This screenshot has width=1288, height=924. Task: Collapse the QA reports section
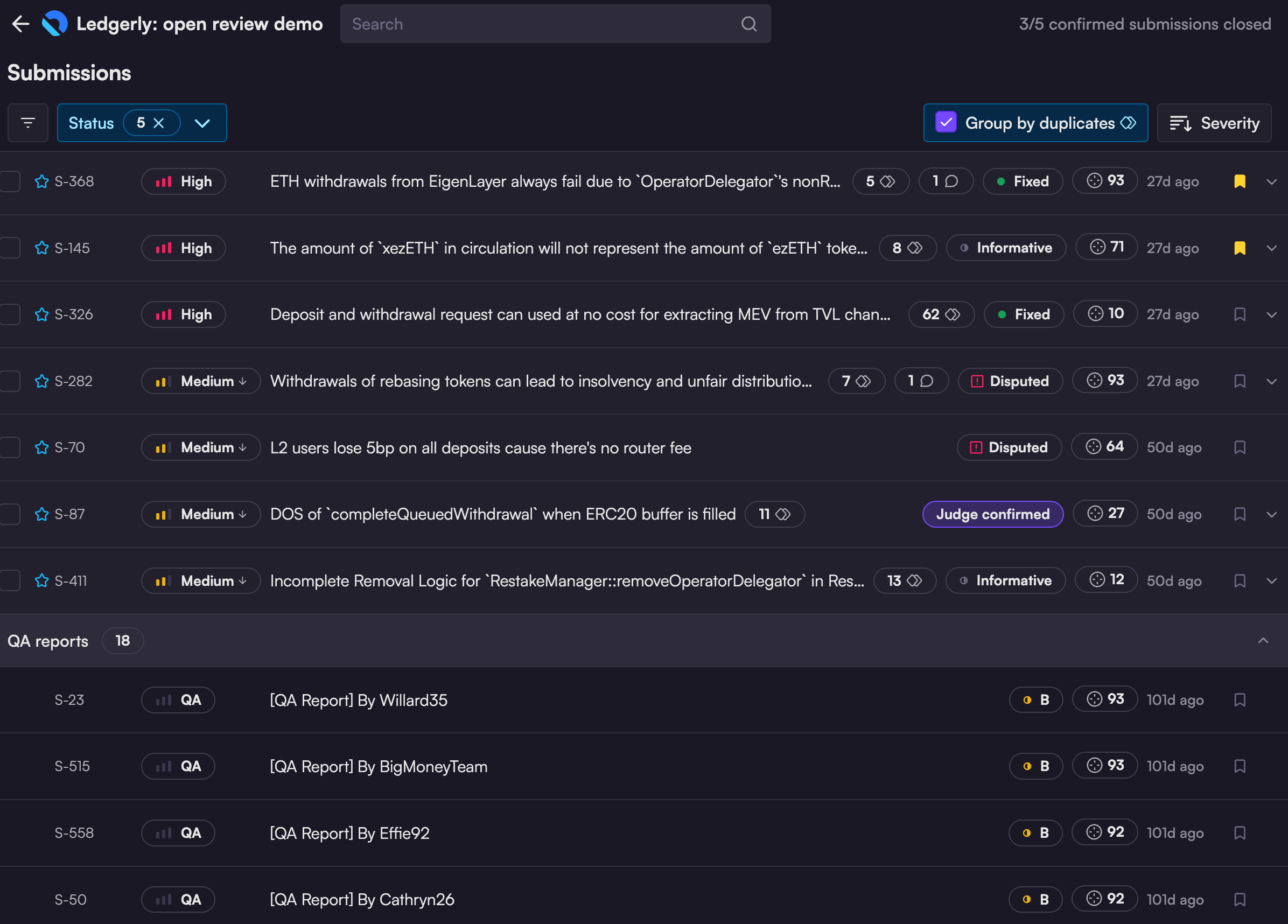click(x=1263, y=641)
